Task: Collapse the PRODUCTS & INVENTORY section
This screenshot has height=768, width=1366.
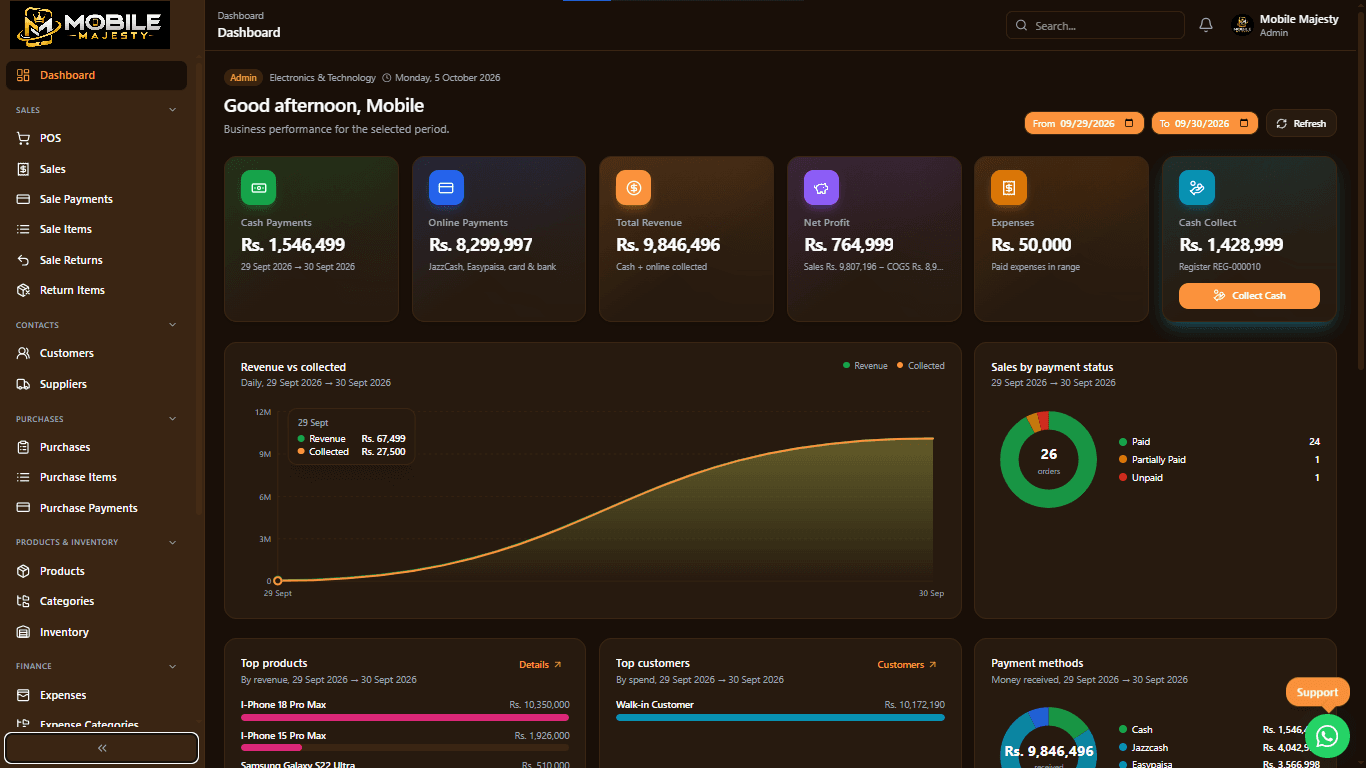Action: pos(172,542)
